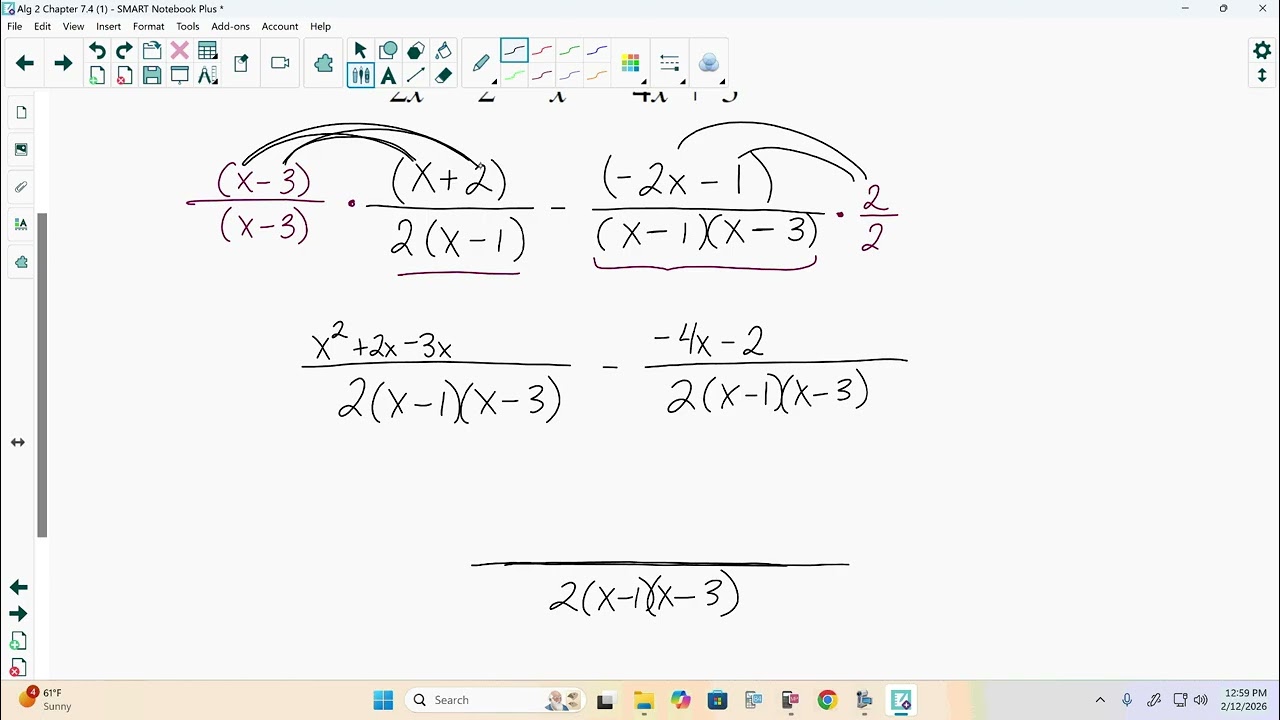
Task: Click the move sidebar double-arrow handle
Action: tap(18, 442)
